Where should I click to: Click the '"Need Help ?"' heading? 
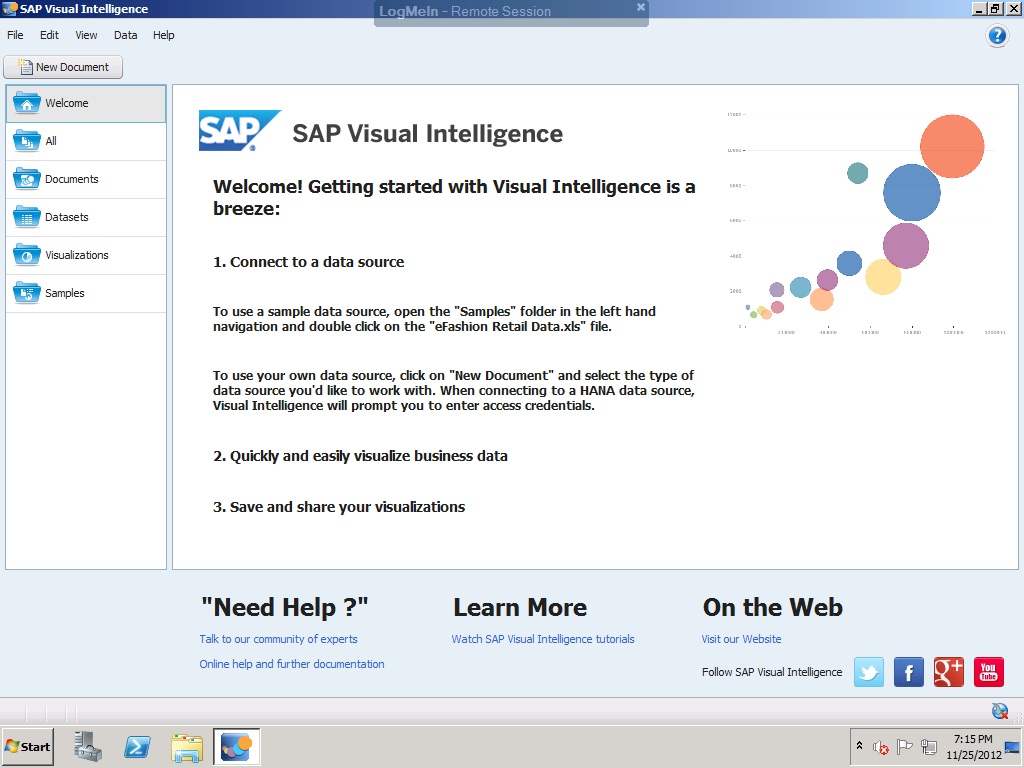pos(285,607)
